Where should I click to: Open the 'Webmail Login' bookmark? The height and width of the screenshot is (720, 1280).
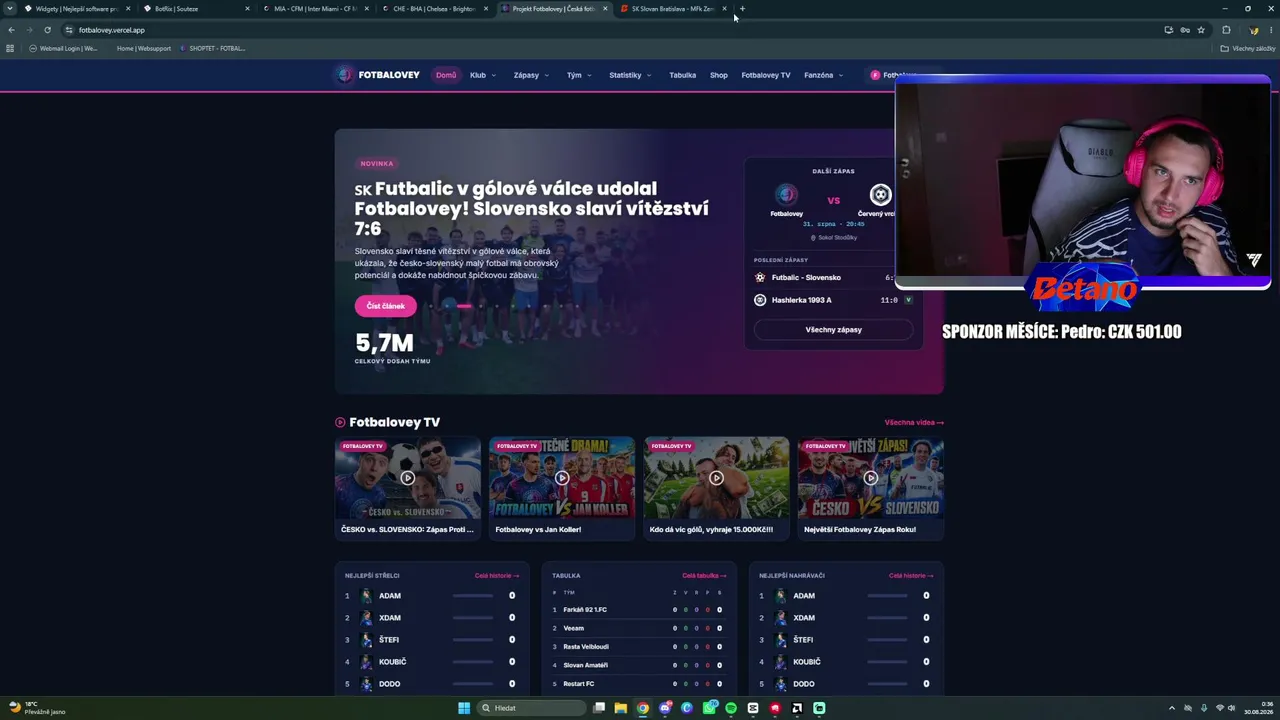(x=63, y=48)
